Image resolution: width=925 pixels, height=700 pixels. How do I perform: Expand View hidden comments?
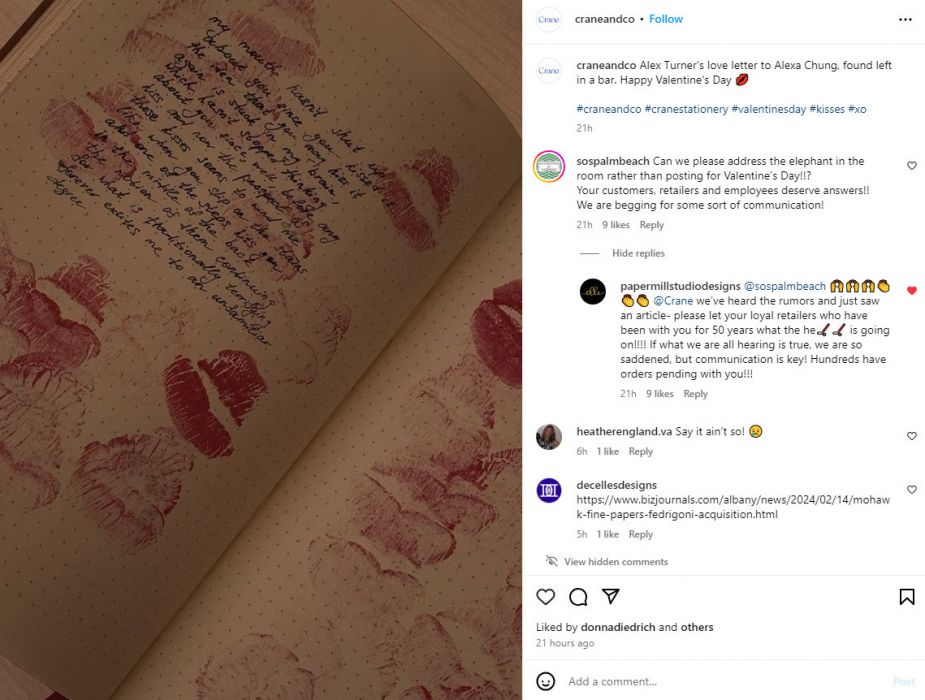point(616,561)
